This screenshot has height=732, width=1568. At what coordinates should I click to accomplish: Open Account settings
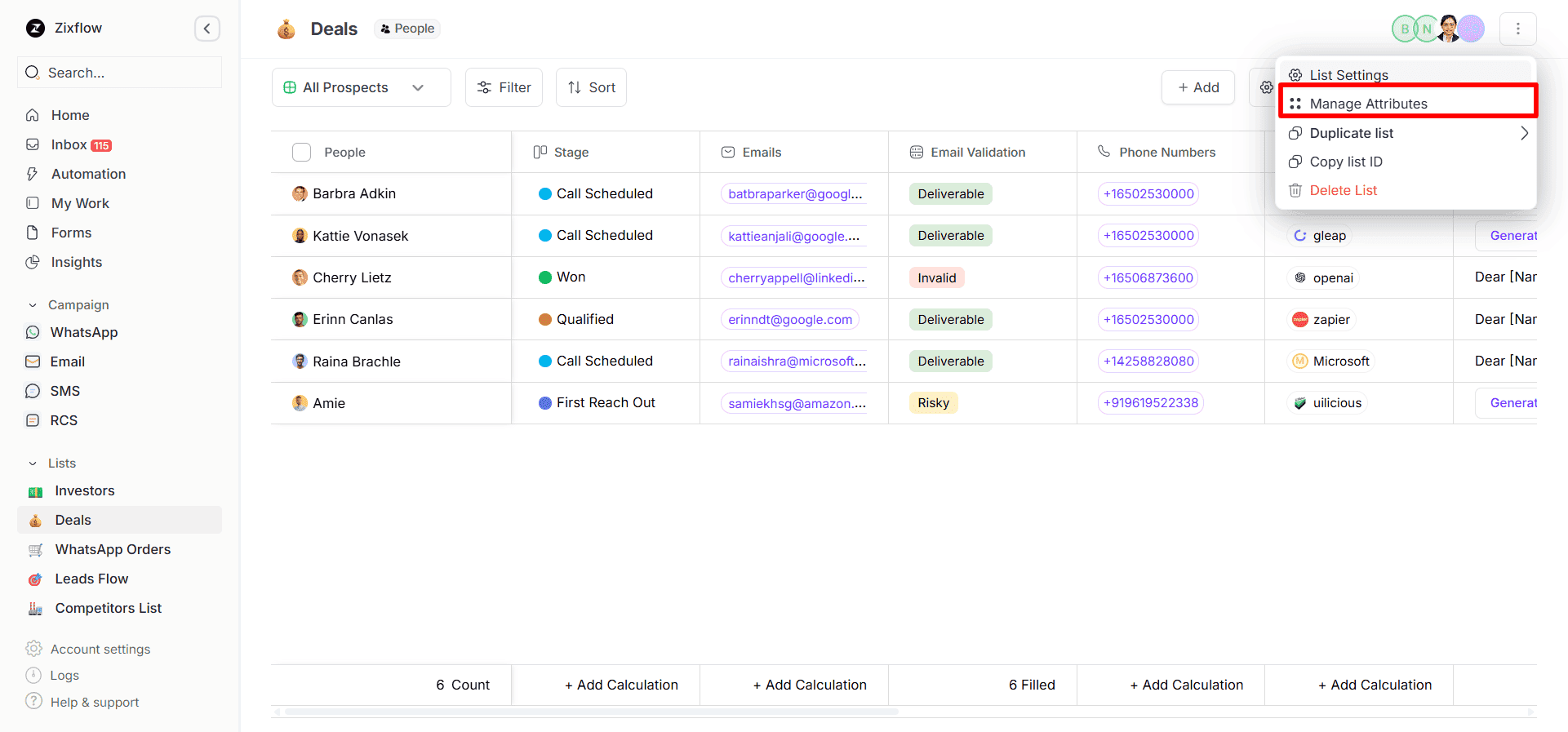100,649
